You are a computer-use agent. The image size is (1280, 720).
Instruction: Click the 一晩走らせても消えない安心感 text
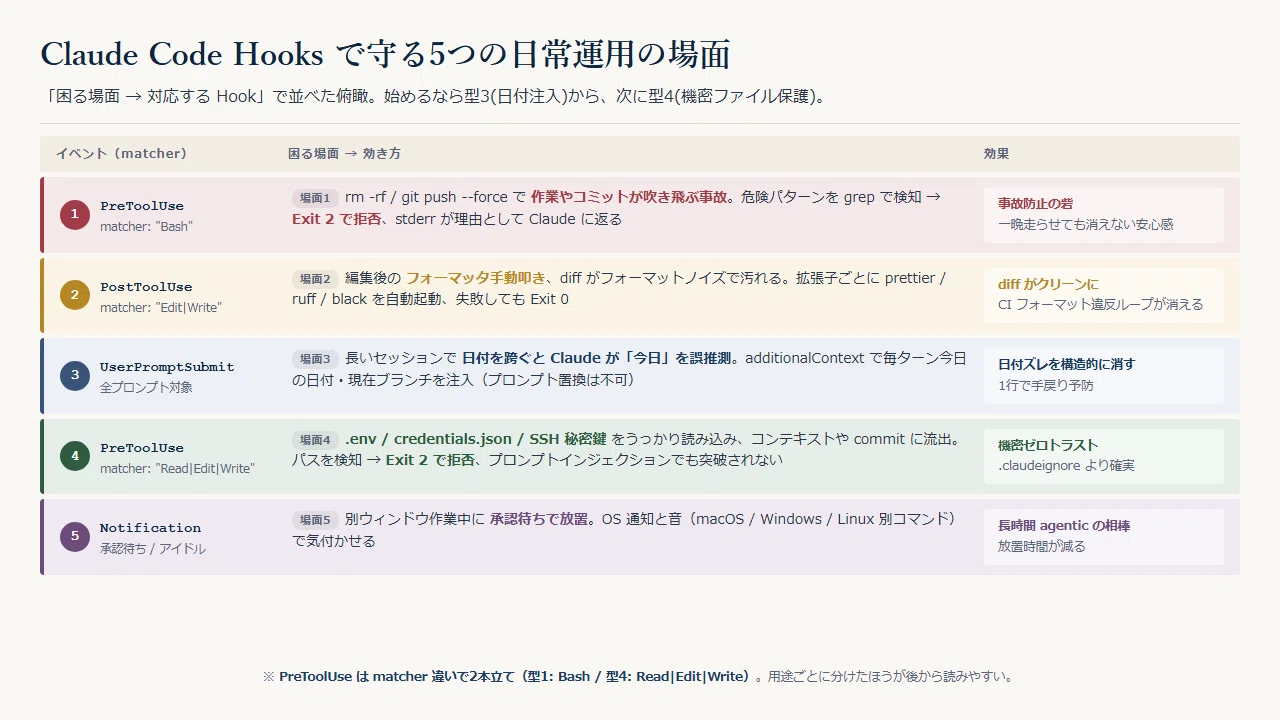coord(1086,225)
